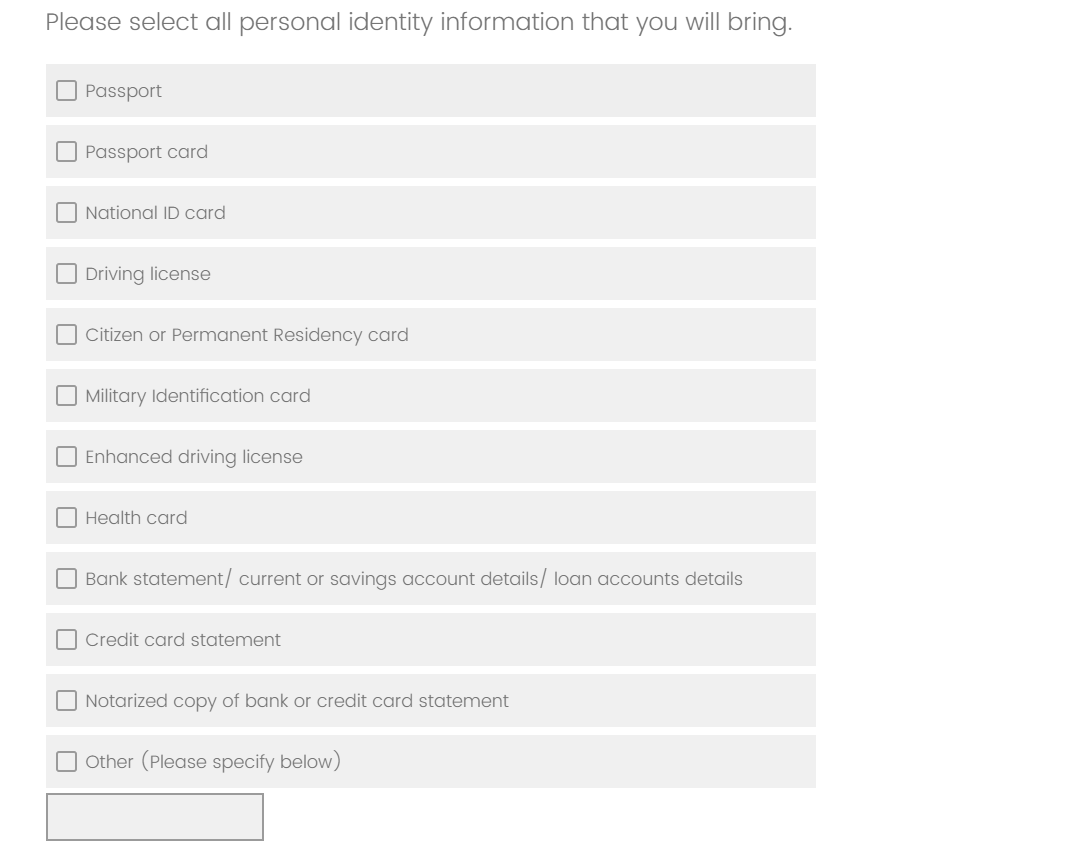Select the National ID card checkbox

[x=66, y=213]
